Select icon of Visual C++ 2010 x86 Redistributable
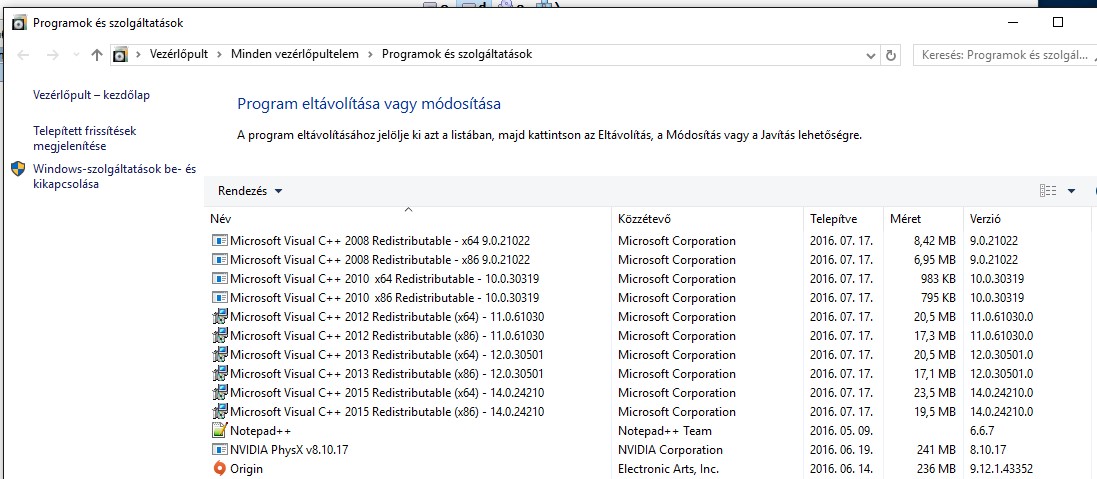The width and height of the screenshot is (1097, 479). coord(220,297)
